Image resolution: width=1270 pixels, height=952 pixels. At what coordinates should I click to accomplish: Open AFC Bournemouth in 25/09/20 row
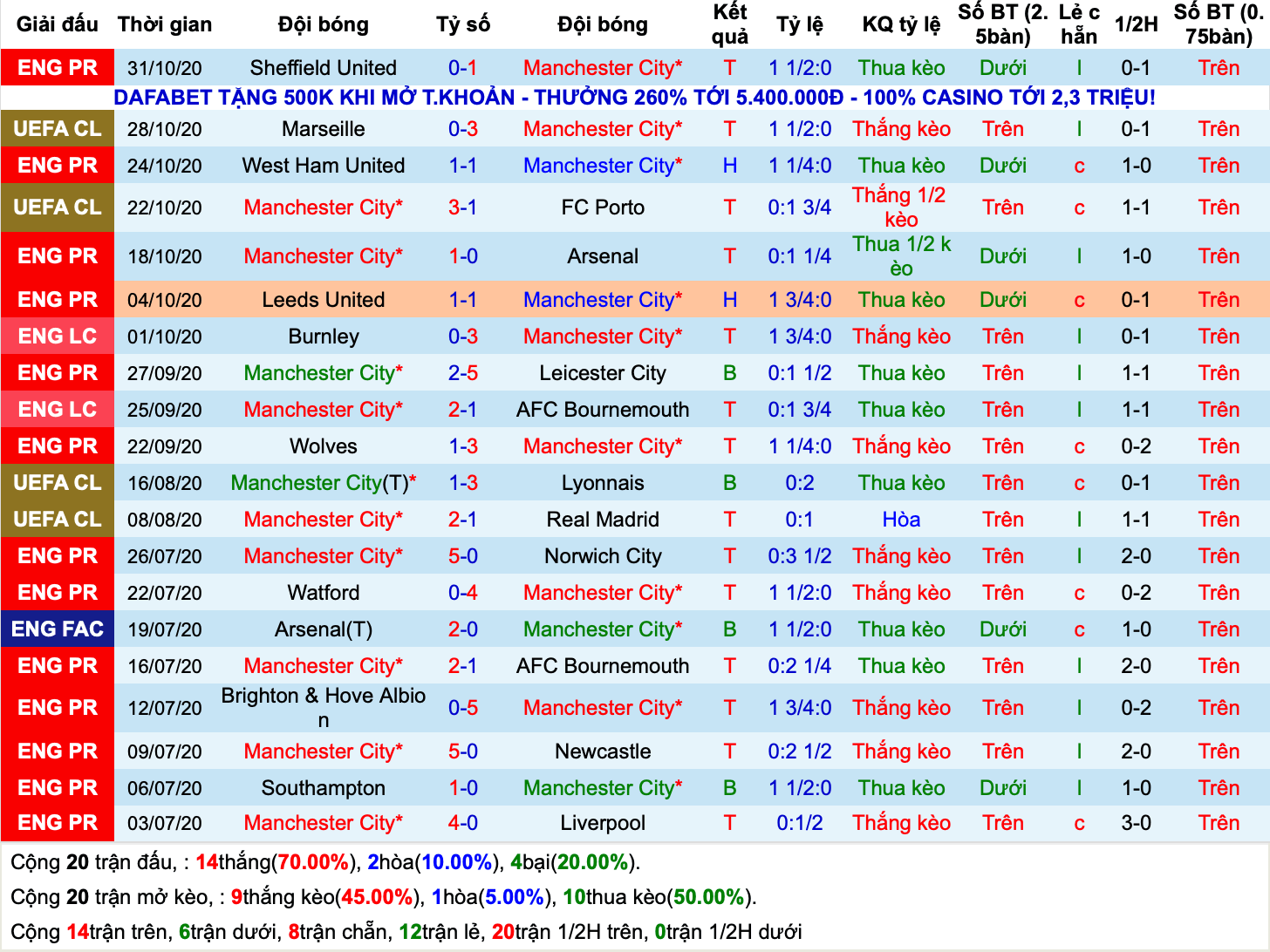tap(603, 410)
